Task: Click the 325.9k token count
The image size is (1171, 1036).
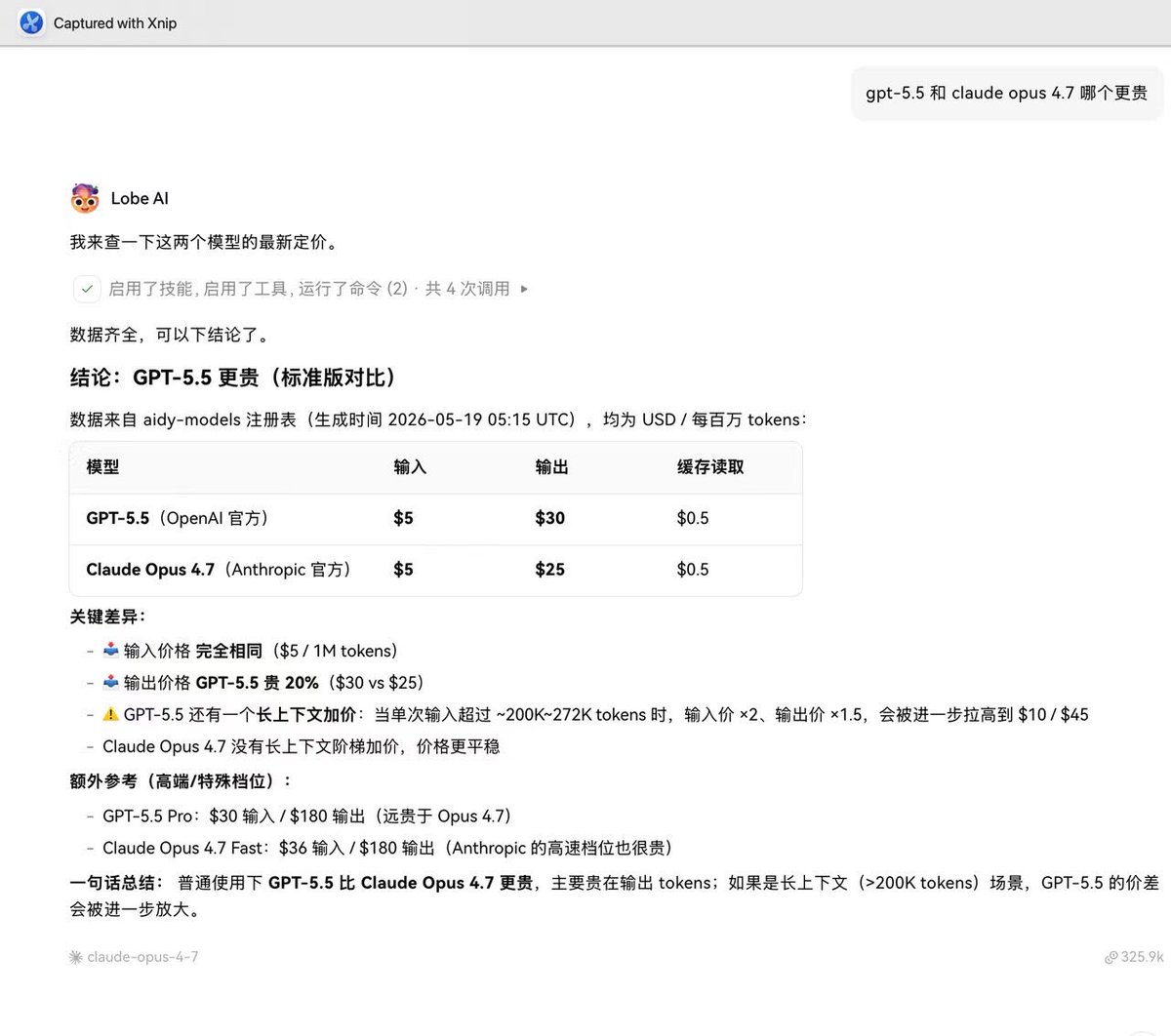Action: click(1142, 957)
